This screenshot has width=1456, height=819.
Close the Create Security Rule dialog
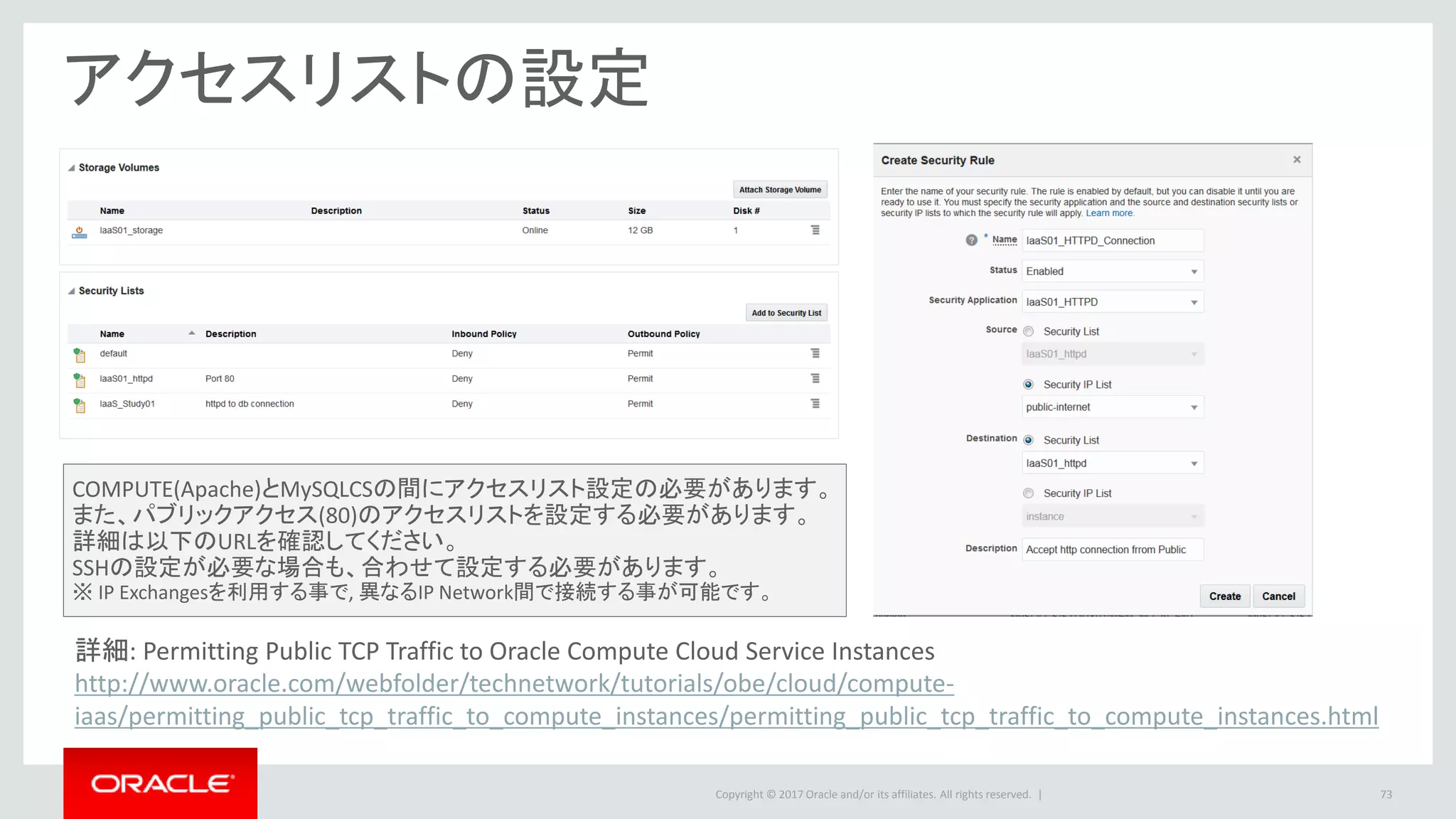[1297, 160]
